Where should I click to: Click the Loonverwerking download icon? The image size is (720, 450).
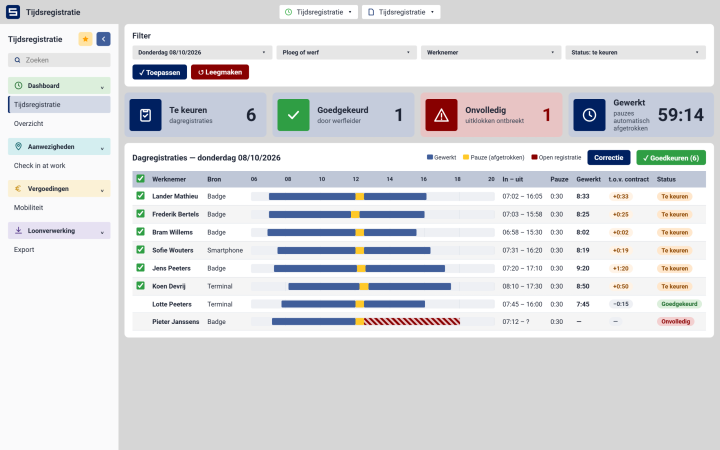18,231
